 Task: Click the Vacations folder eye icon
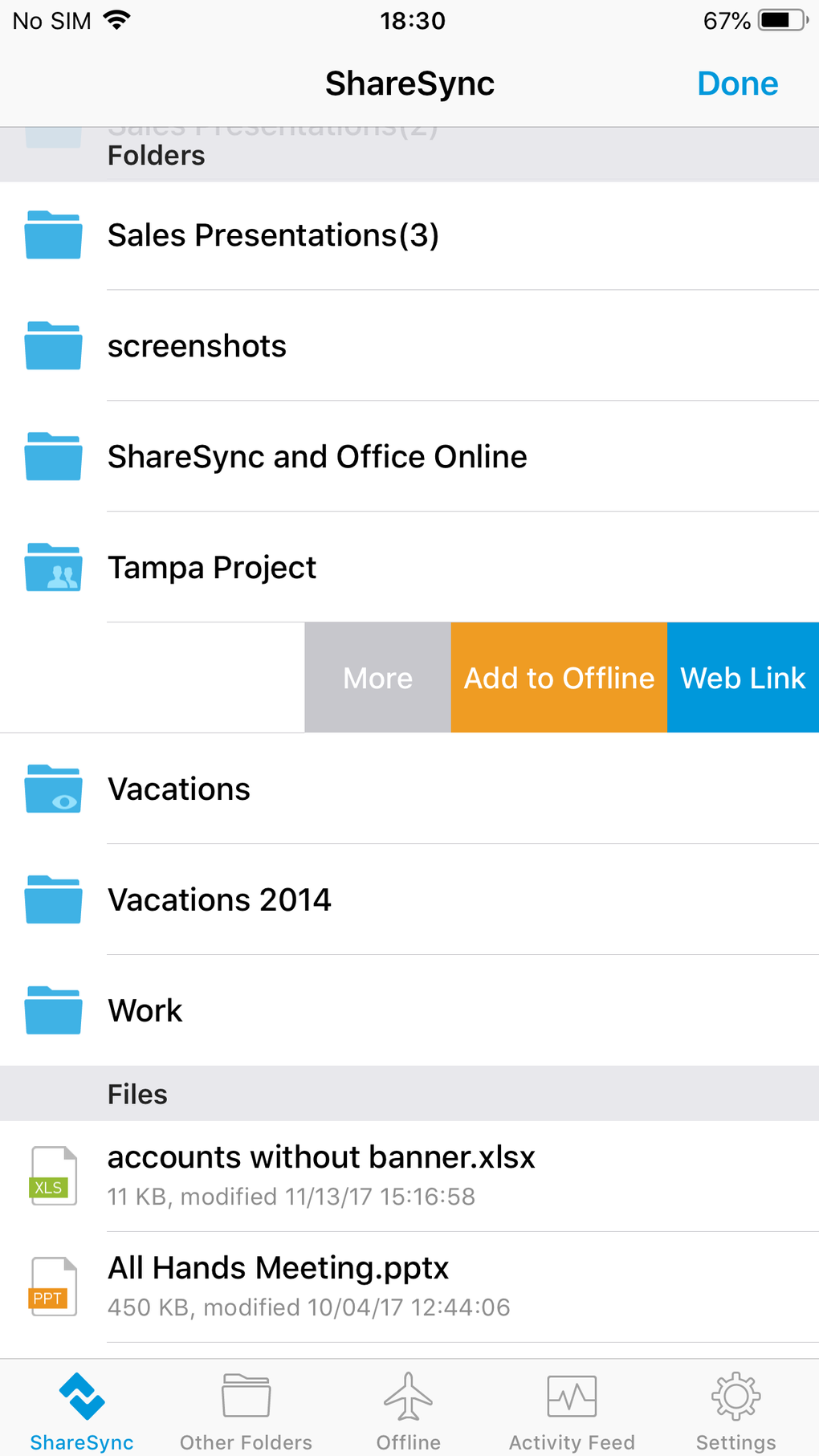[53, 789]
